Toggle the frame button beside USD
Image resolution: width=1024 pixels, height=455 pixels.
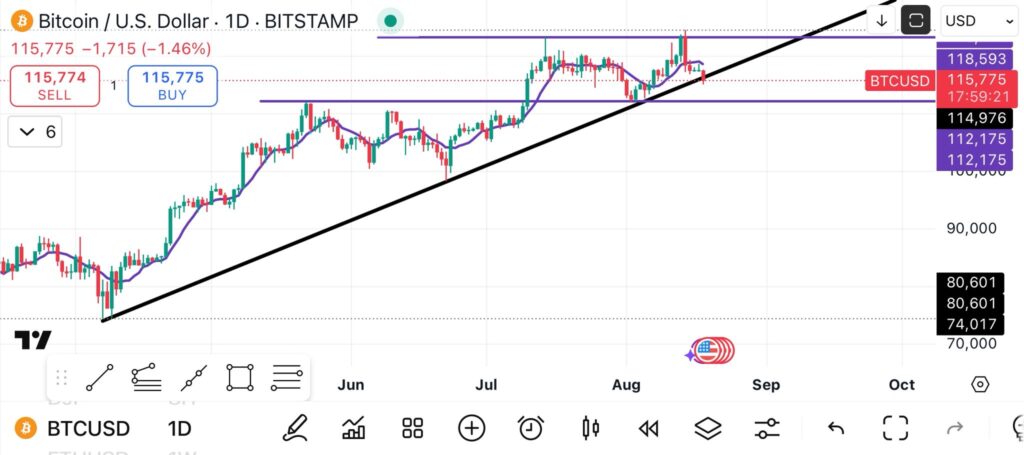tap(916, 20)
